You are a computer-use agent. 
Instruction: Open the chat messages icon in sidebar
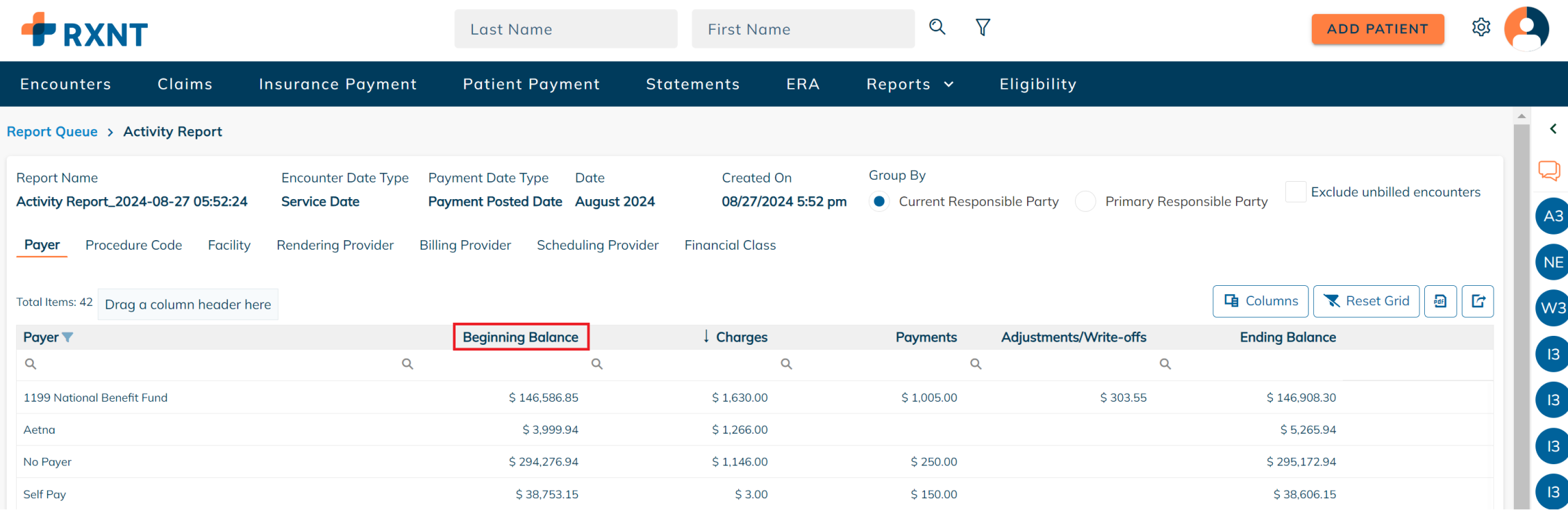pyautogui.click(x=1549, y=170)
